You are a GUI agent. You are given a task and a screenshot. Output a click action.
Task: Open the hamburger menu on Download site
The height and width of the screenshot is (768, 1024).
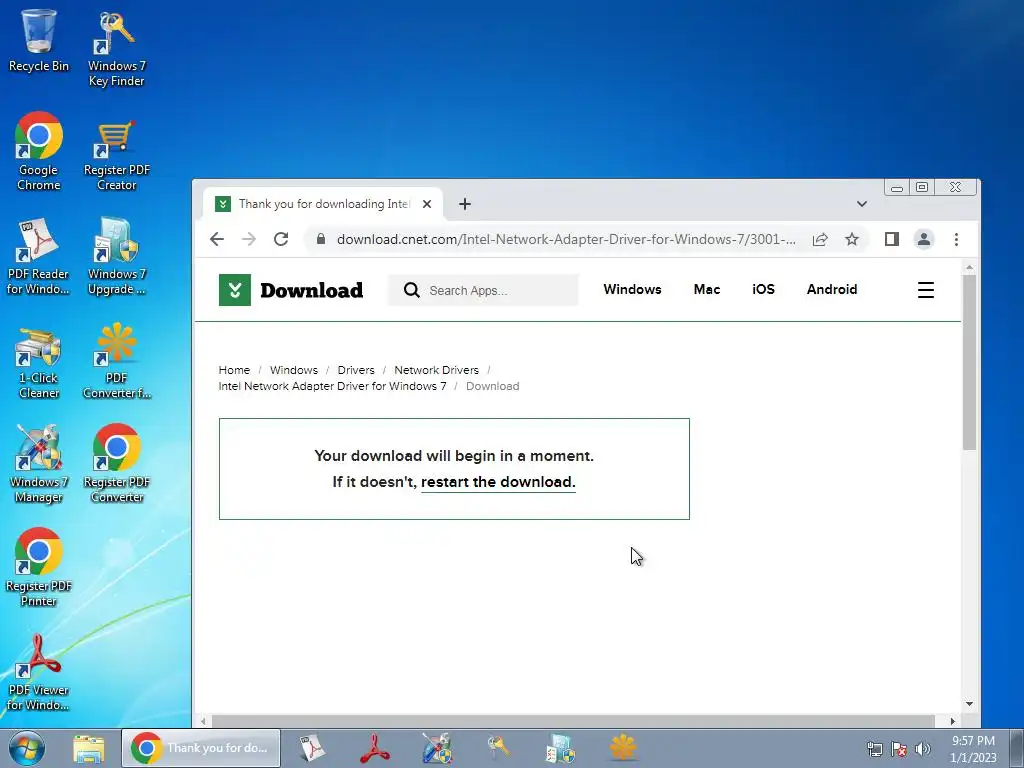(x=925, y=290)
